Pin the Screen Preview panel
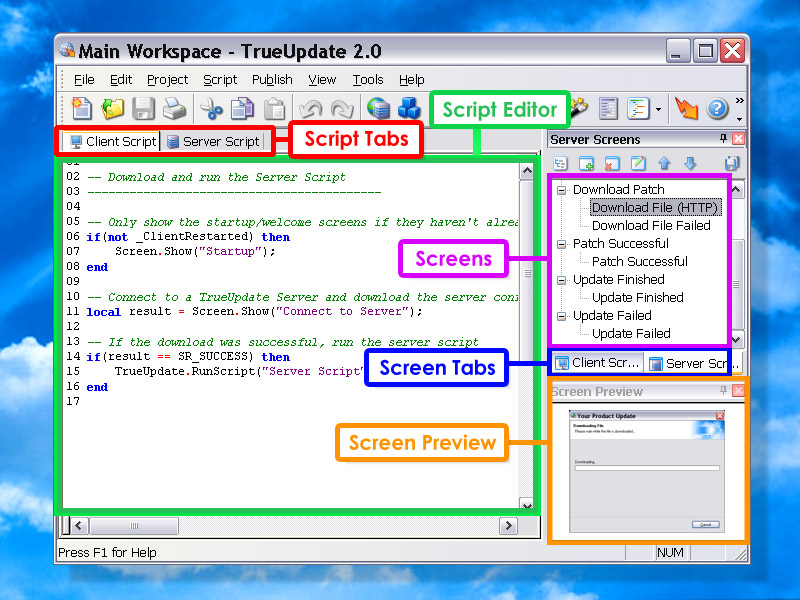Screen dimensions: 800x600 coord(723,390)
